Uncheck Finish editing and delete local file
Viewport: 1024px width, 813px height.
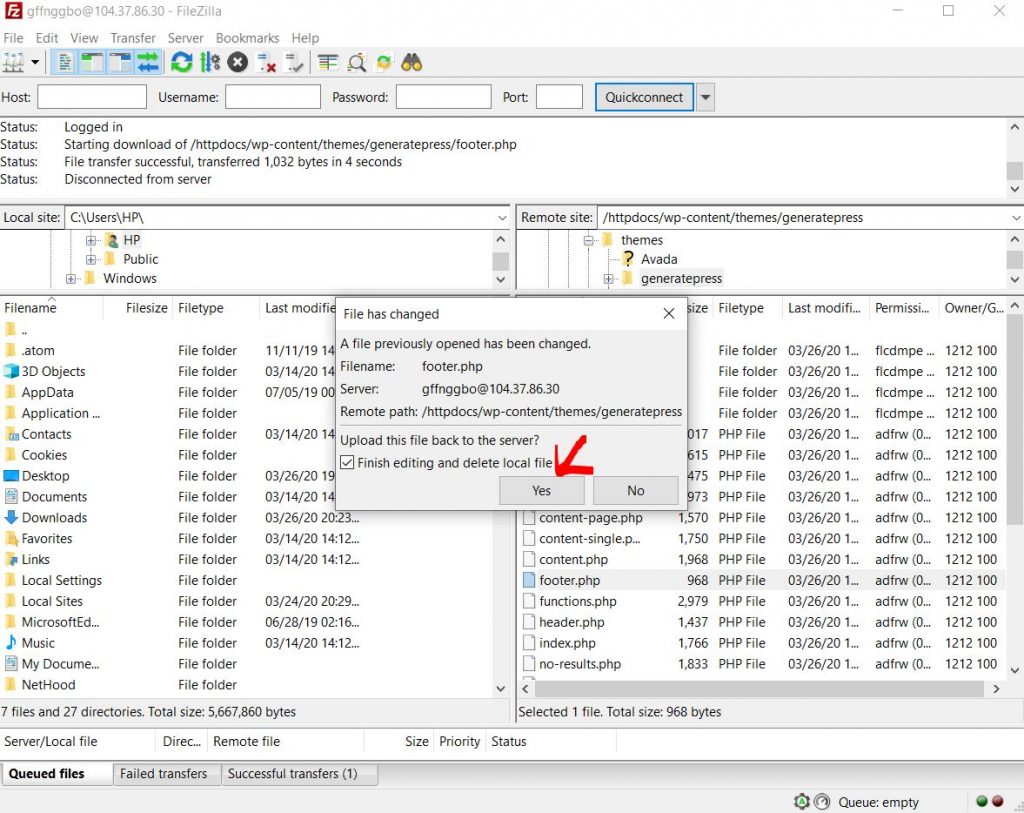click(347, 463)
